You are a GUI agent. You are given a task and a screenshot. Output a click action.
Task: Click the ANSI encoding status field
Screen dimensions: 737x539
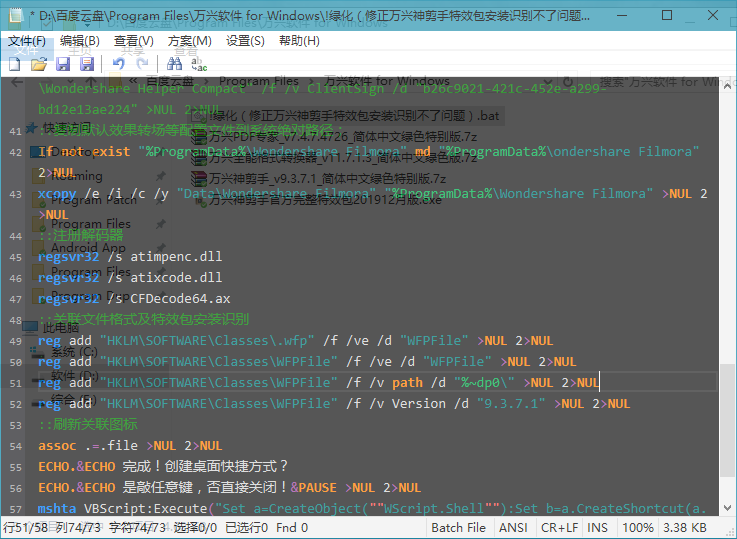pos(513,528)
